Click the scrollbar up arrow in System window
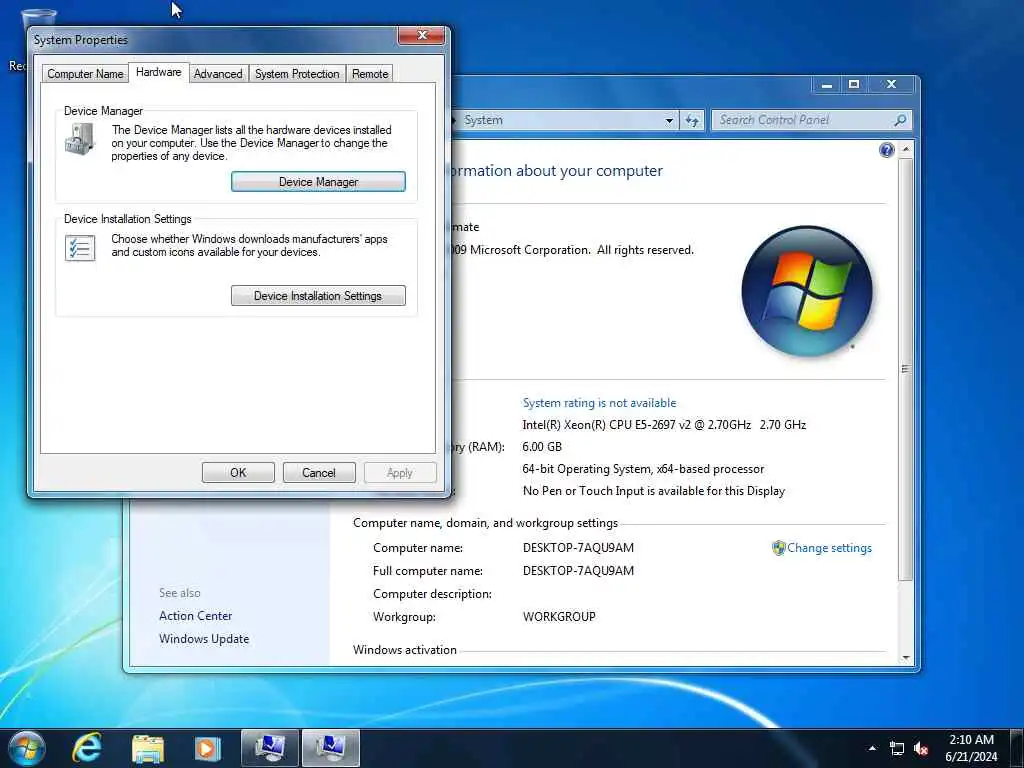 [x=905, y=150]
